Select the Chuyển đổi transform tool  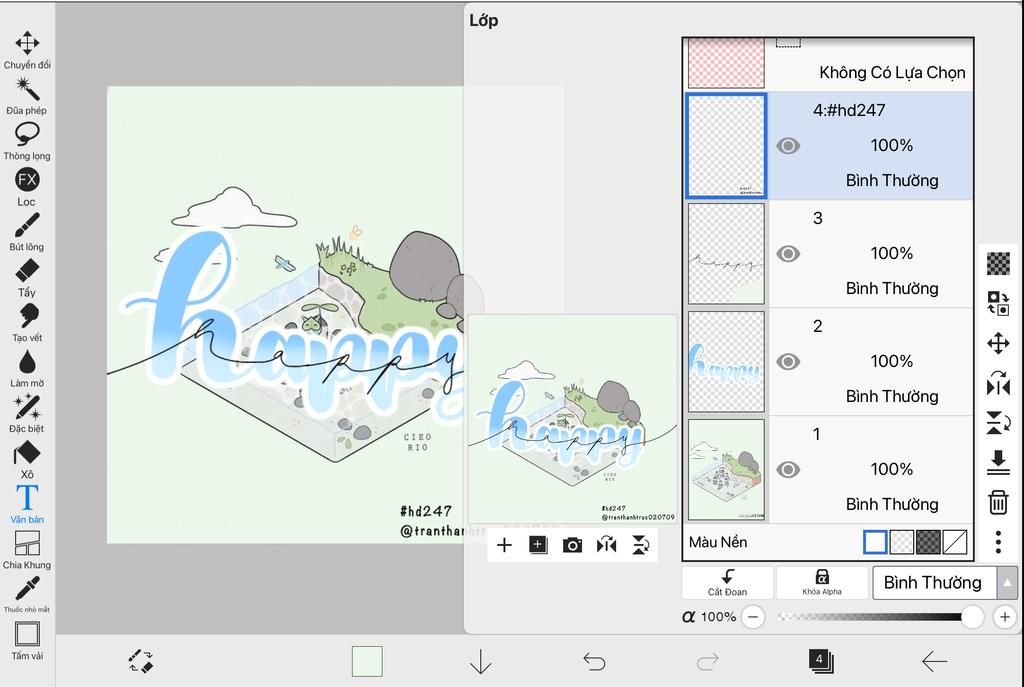coord(27,50)
